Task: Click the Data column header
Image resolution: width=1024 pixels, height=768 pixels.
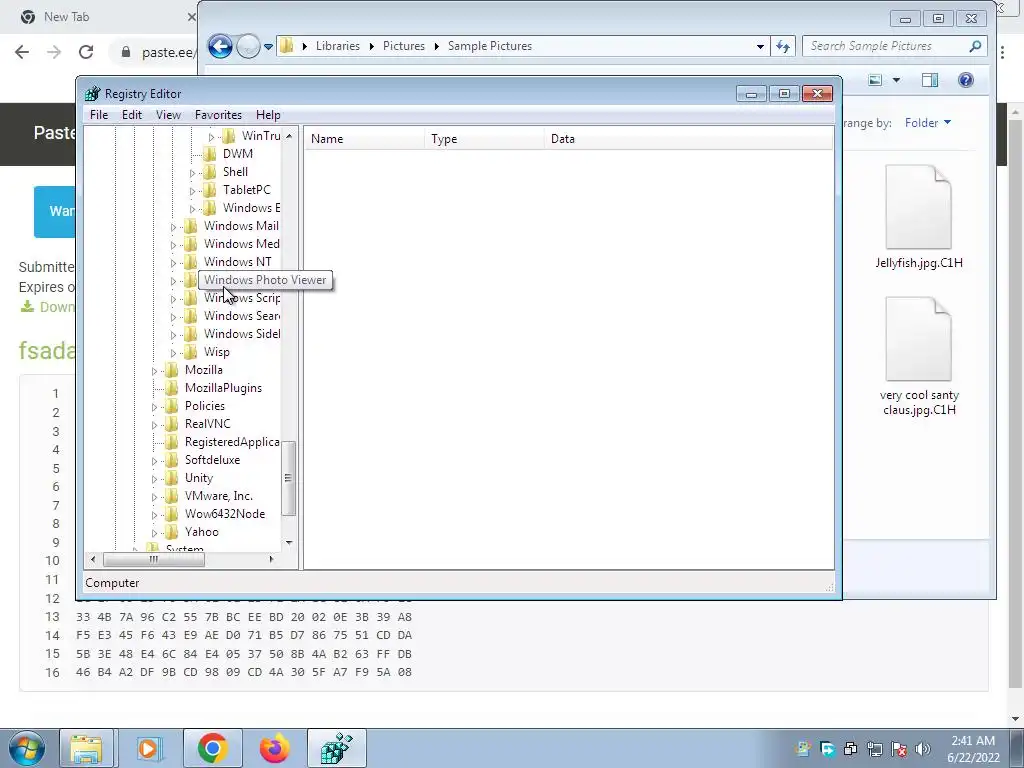Action: click(x=688, y=139)
